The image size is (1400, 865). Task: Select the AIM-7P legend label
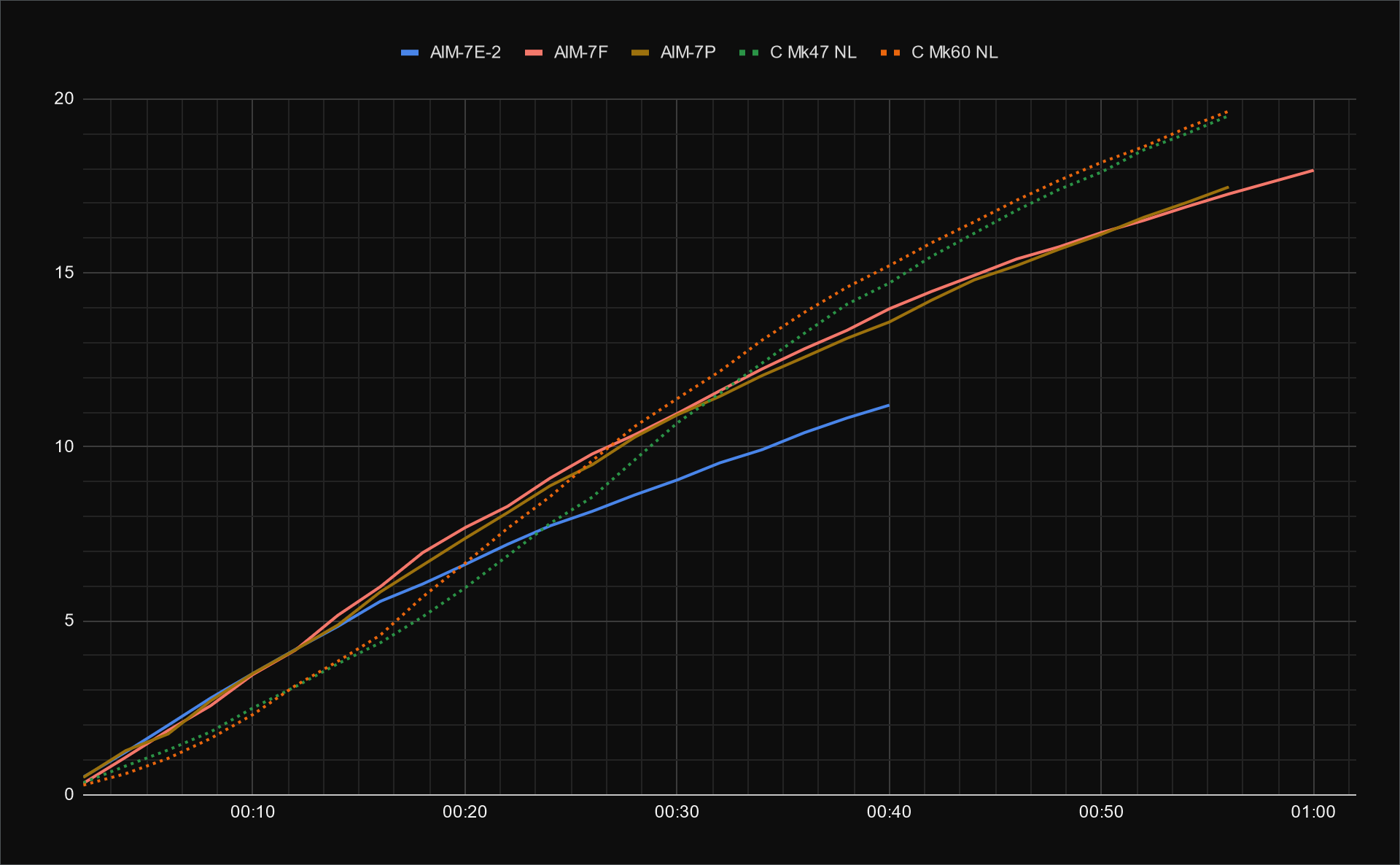pyautogui.click(x=688, y=53)
